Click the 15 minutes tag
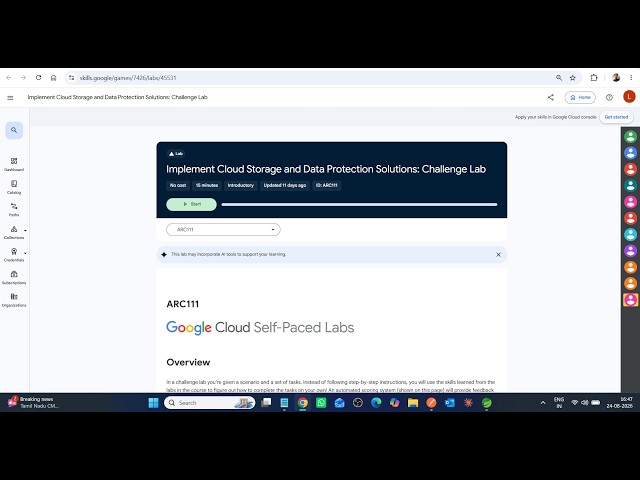Viewport: 640px width, 480px height. 207,185
